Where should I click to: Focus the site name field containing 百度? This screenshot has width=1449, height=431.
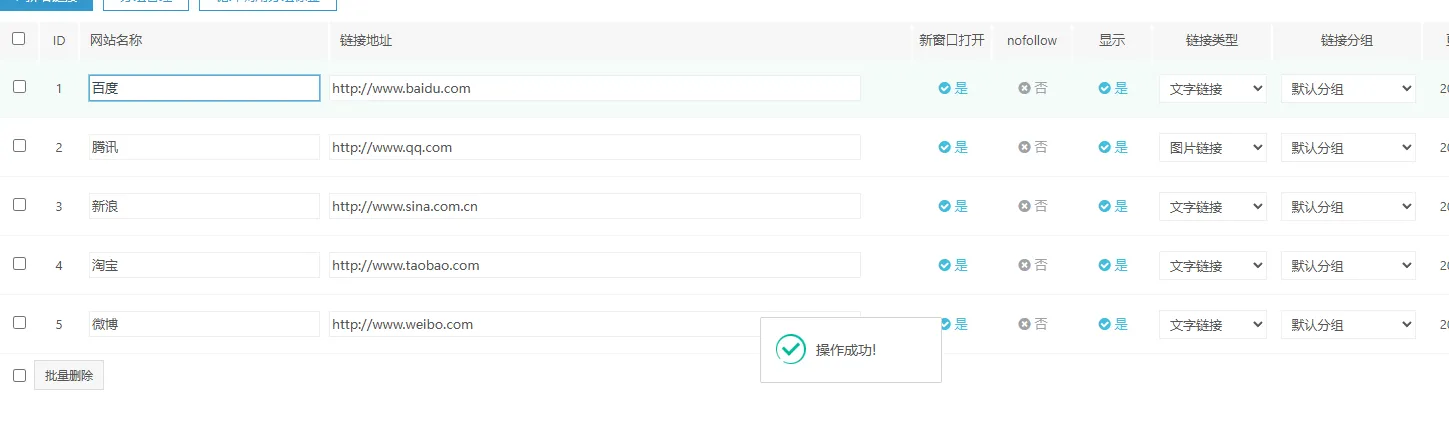coord(204,88)
